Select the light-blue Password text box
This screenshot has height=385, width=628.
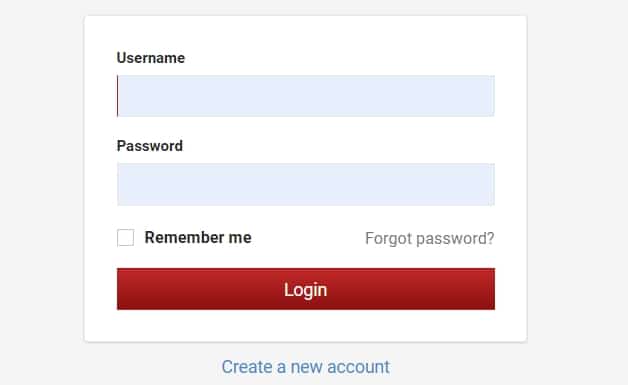click(306, 184)
